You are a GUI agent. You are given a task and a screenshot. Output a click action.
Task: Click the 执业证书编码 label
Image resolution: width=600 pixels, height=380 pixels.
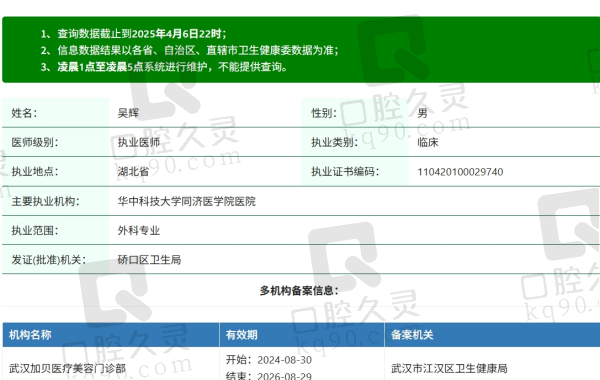coord(345,171)
